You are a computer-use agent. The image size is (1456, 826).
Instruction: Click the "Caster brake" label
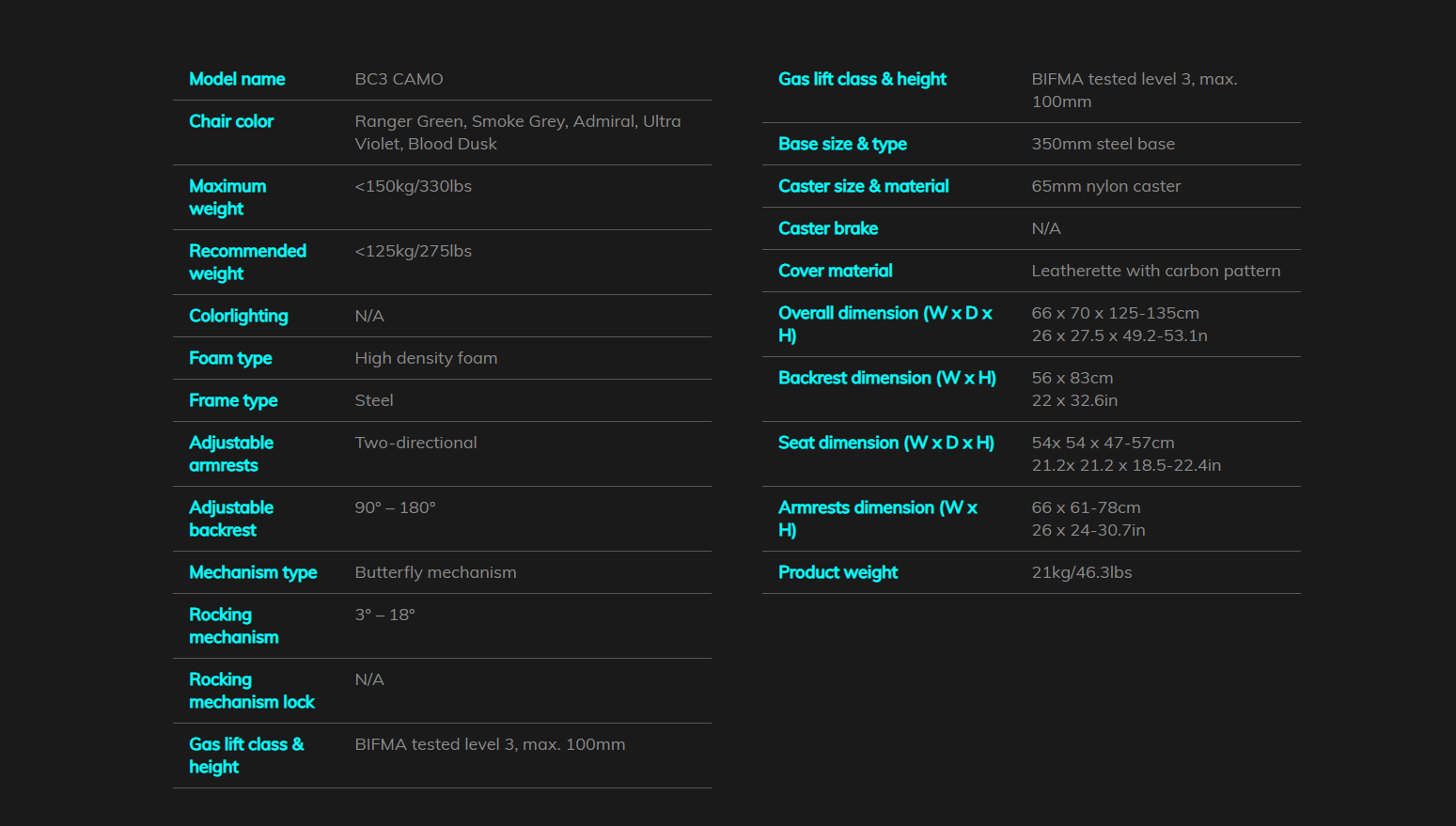tap(828, 228)
